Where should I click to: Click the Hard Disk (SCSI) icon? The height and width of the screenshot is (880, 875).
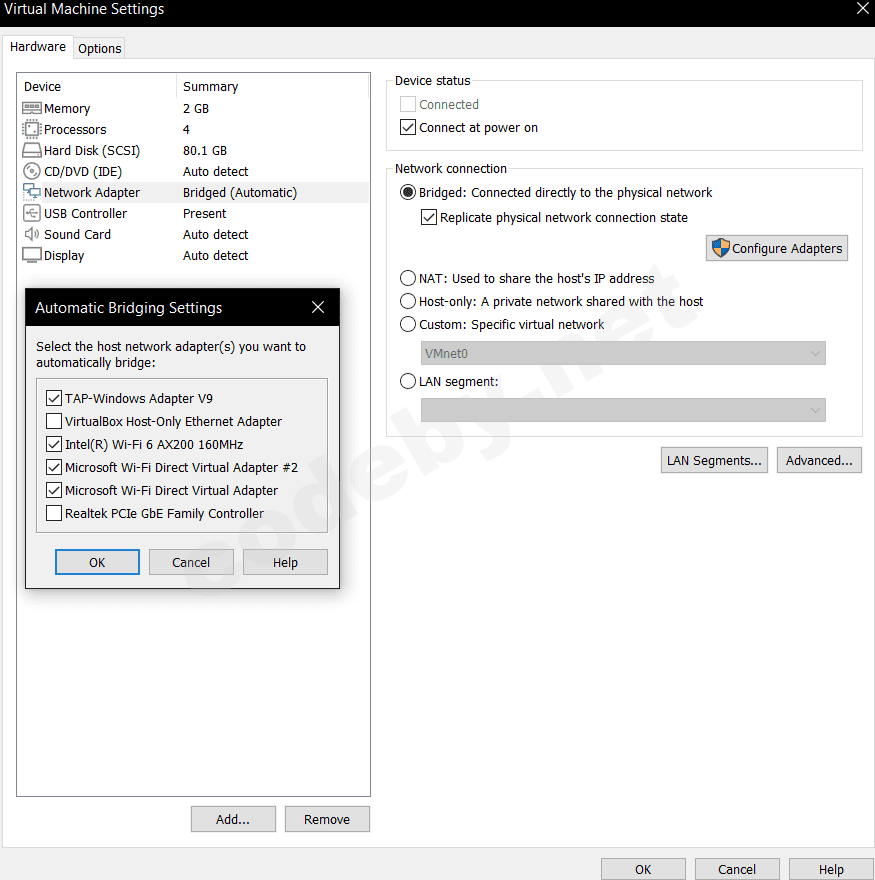point(31,150)
